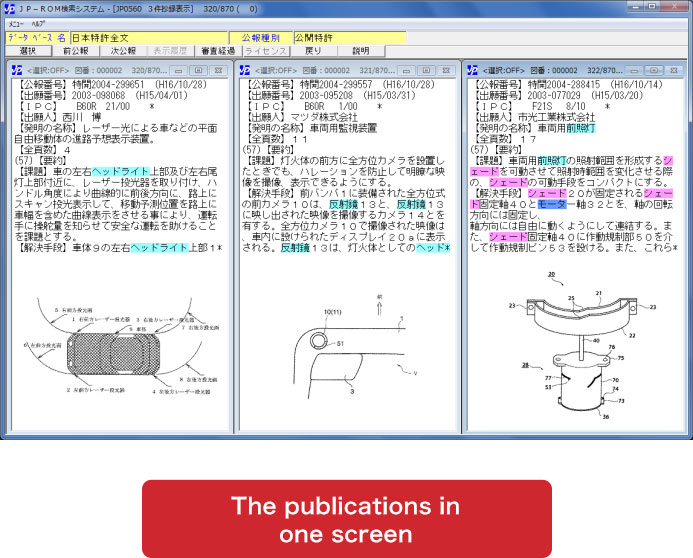Open 審査経過 examination history

[x=218, y=50]
